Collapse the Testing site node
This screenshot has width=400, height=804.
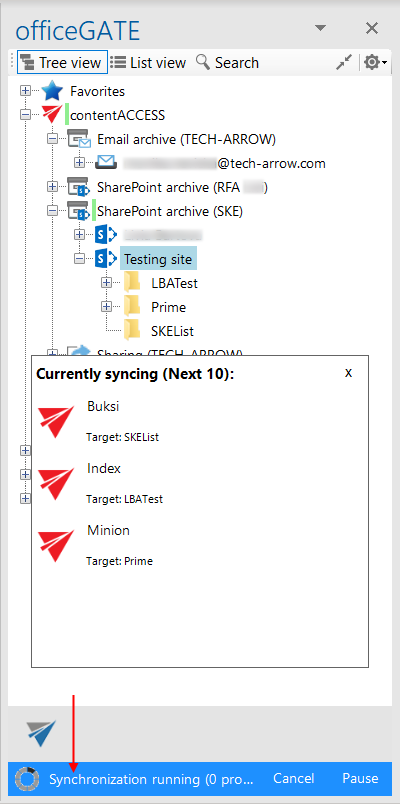[x=79, y=259]
